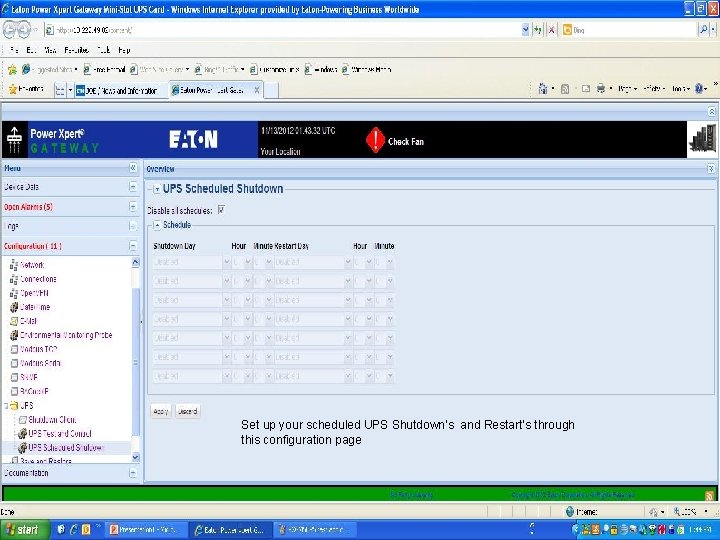
Task: Open the File menu
Action: [14, 50]
